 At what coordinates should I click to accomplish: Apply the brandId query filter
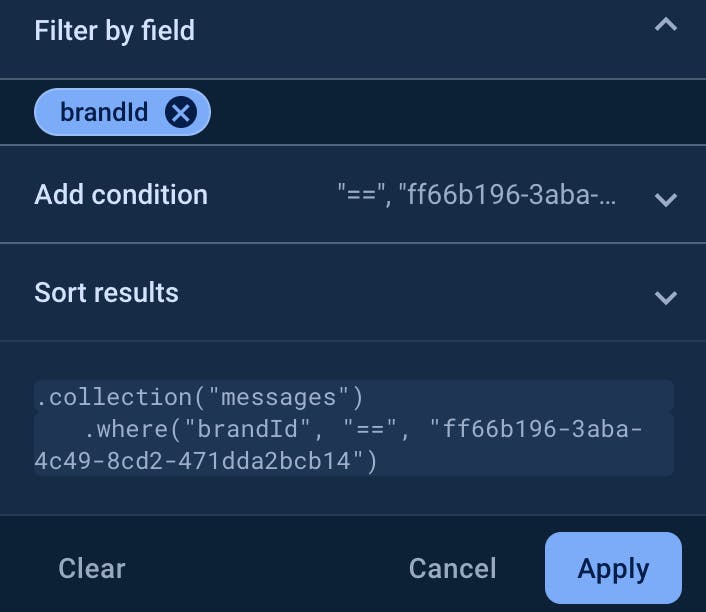click(x=613, y=568)
